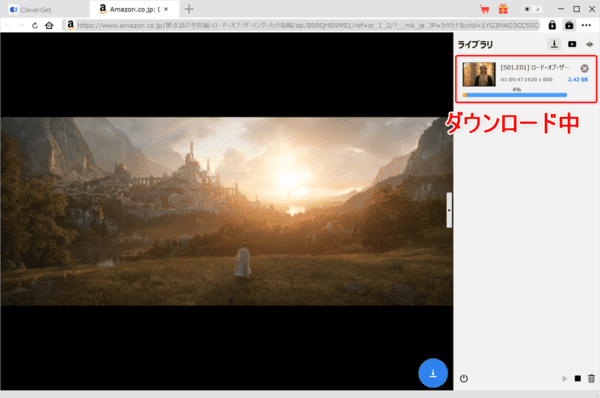600x398 pixels.
Task: Click the download progress bar
Action: 515,95
